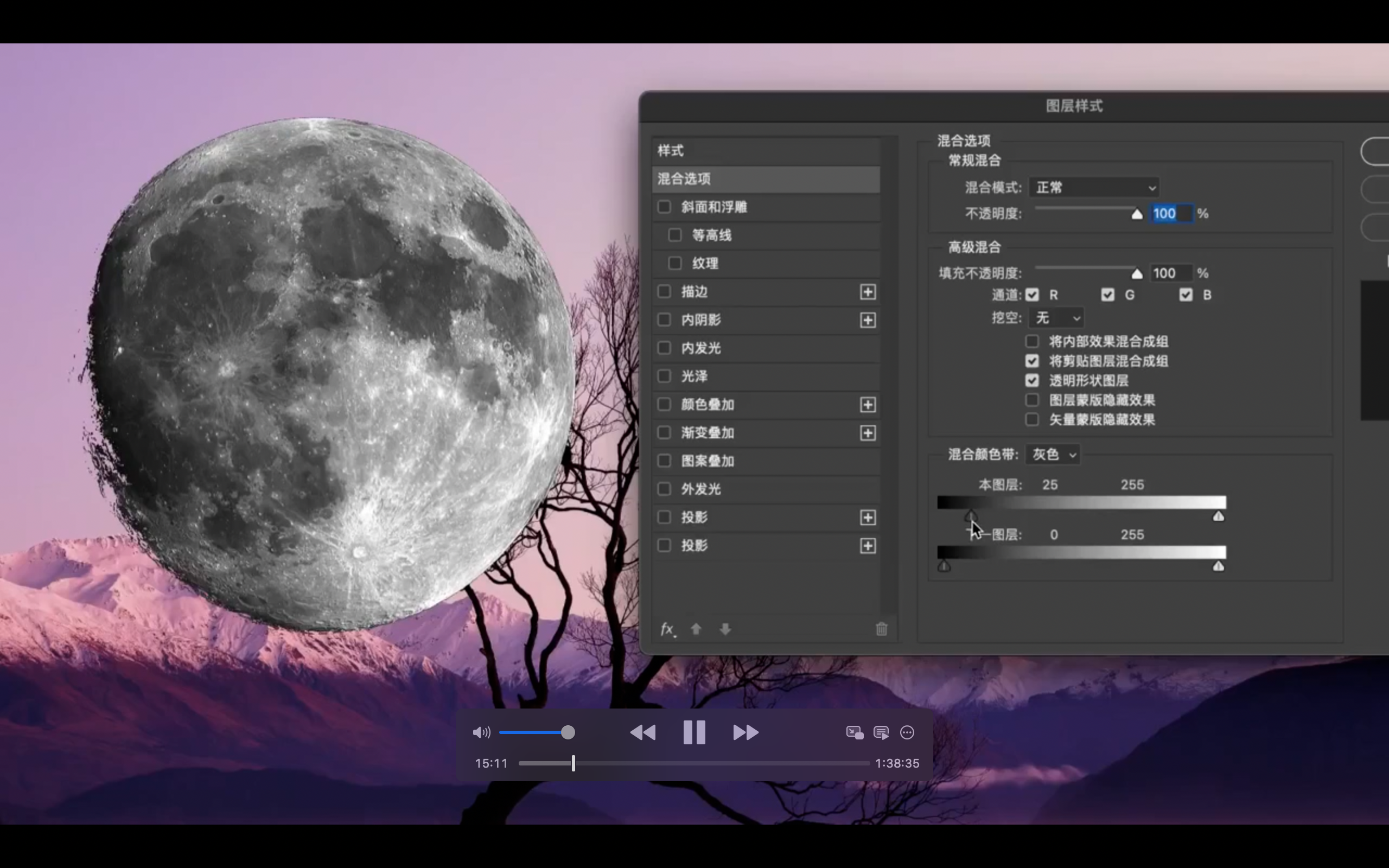1389x868 pixels.
Task: Add another stroke (描边) with plus icon
Action: click(x=867, y=292)
